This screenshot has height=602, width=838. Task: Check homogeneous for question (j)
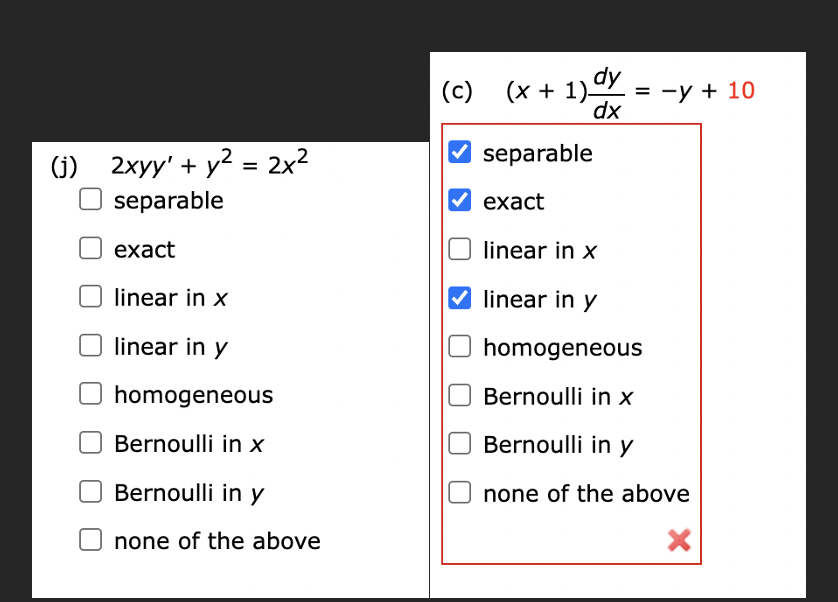tap(90, 394)
